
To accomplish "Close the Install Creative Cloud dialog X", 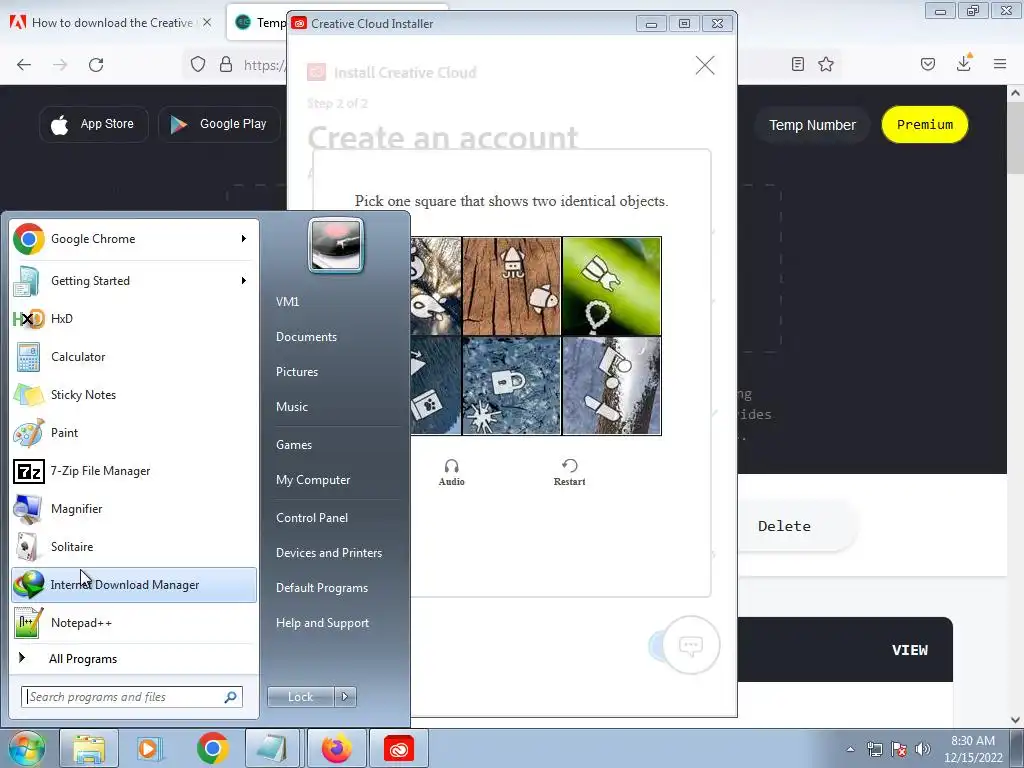I will click(x=705, y=65).
